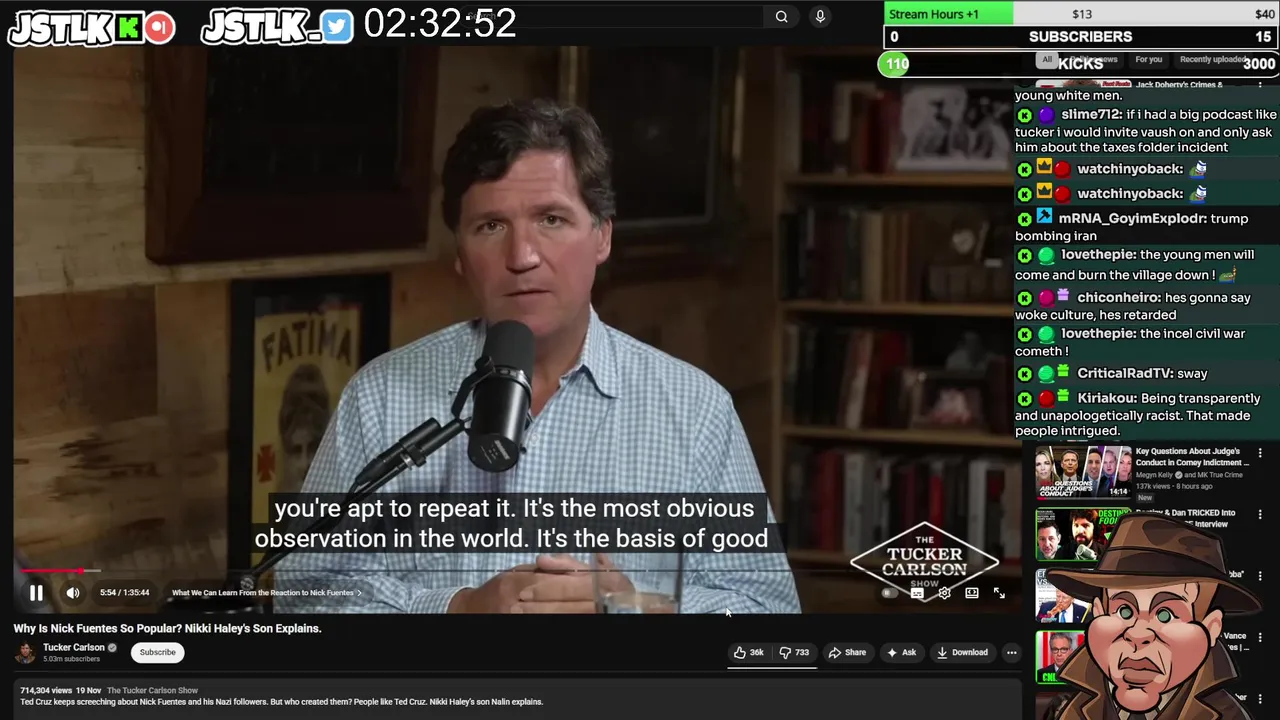Viewport: 1280px width, 720px height.
Task: Share the video
Action: 847,652
